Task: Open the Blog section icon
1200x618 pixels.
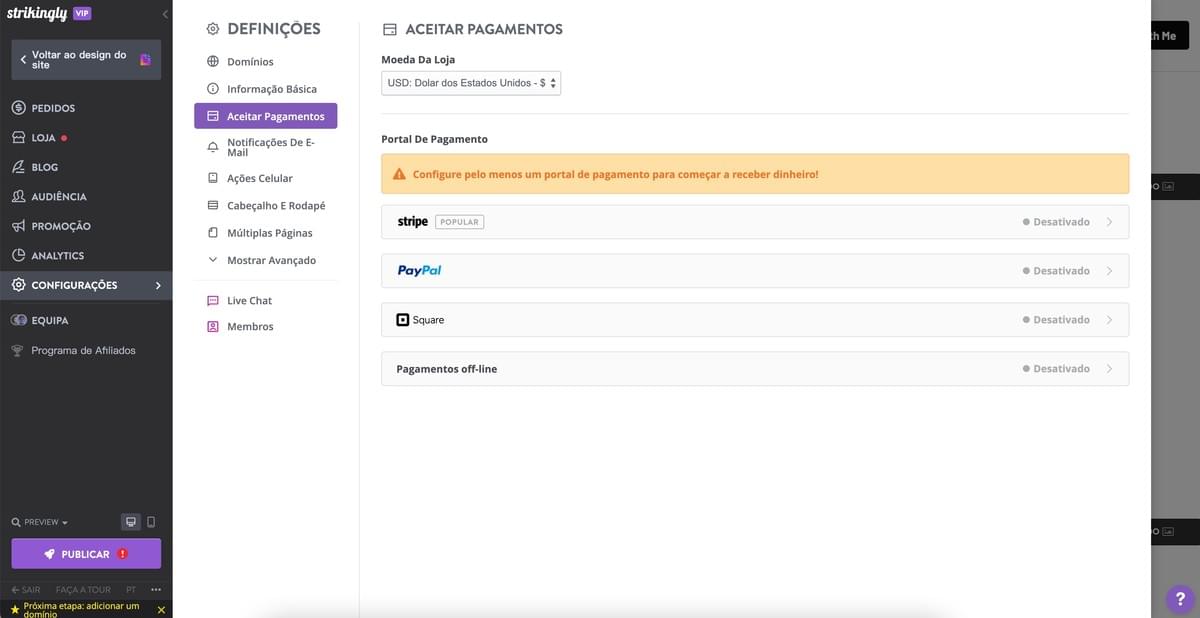Action: [18, 166]
